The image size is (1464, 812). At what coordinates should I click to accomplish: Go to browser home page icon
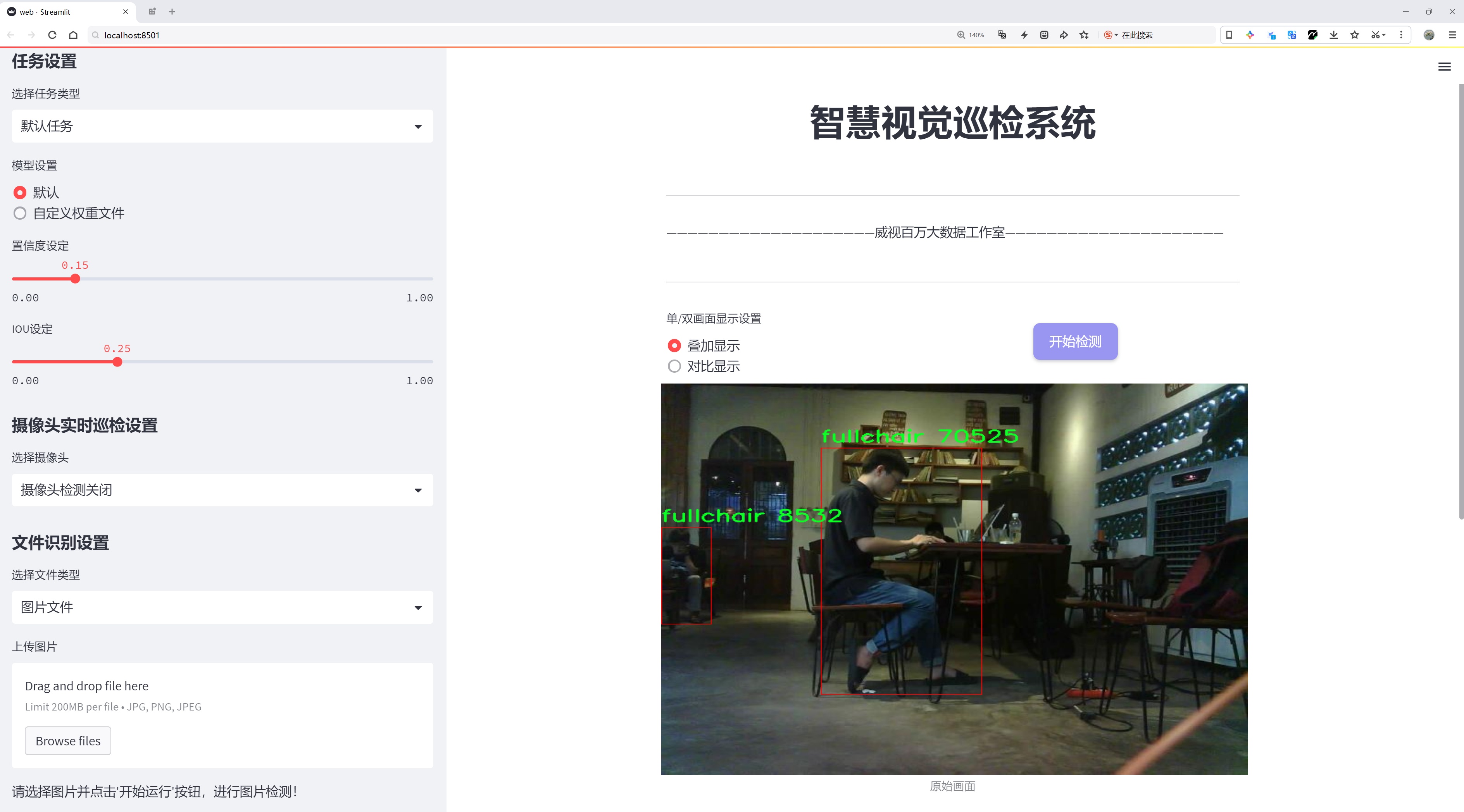pos(73,35)
